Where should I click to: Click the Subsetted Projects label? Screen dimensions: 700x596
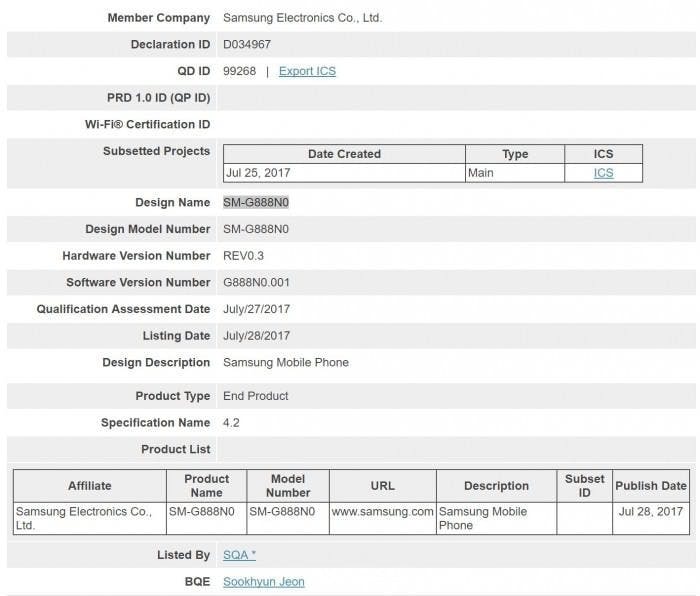pos(156,151)
